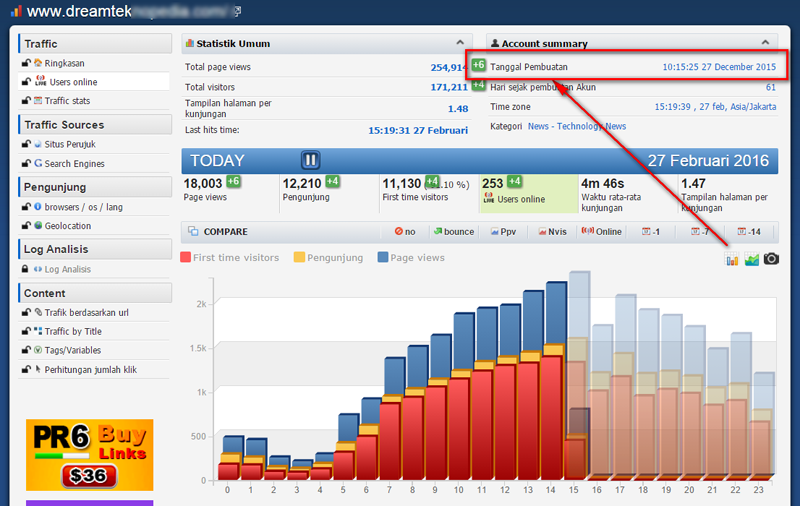The width and height of the screenshot is (800, 506).
Task: Switch to area chart view icon
Action: tap(751, 259)
